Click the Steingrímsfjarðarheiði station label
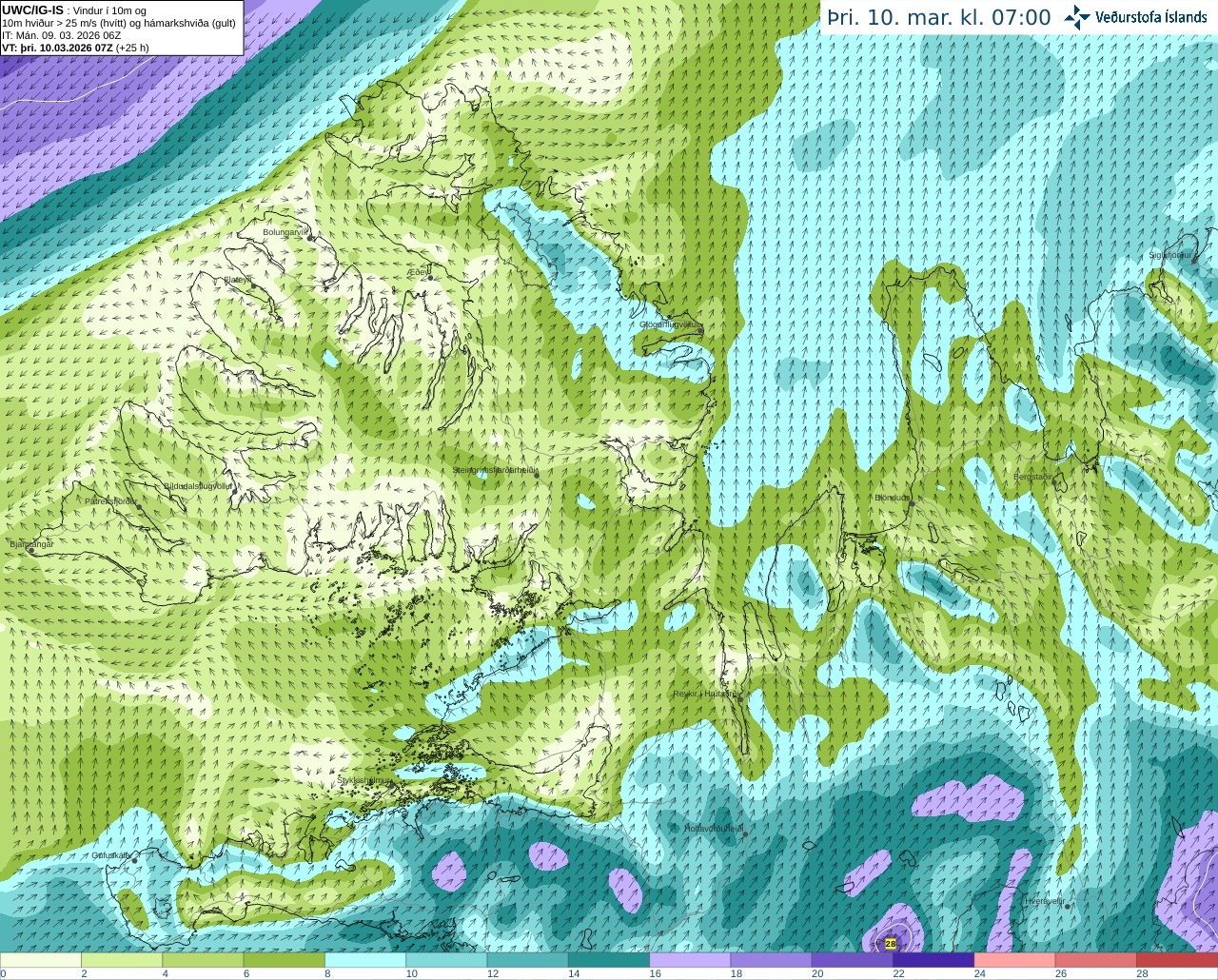 pyautogui.click(x=496, y=470)
